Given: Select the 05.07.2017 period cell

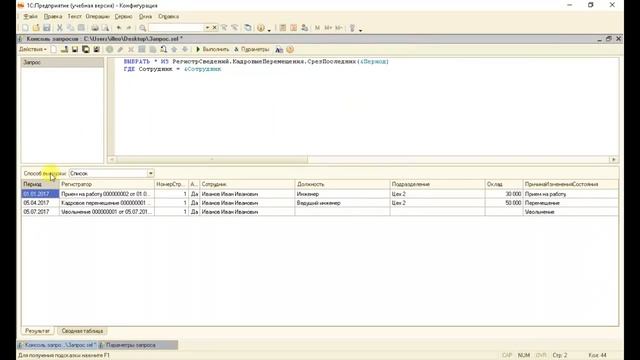Looking at the screenshot, I should pyautogui.click(x=40, y=212).
